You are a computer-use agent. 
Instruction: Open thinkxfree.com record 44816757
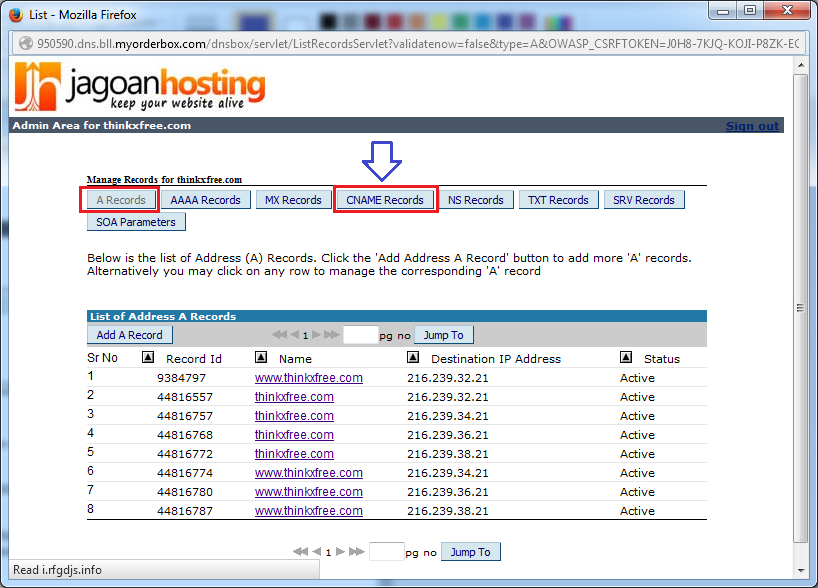294,416
